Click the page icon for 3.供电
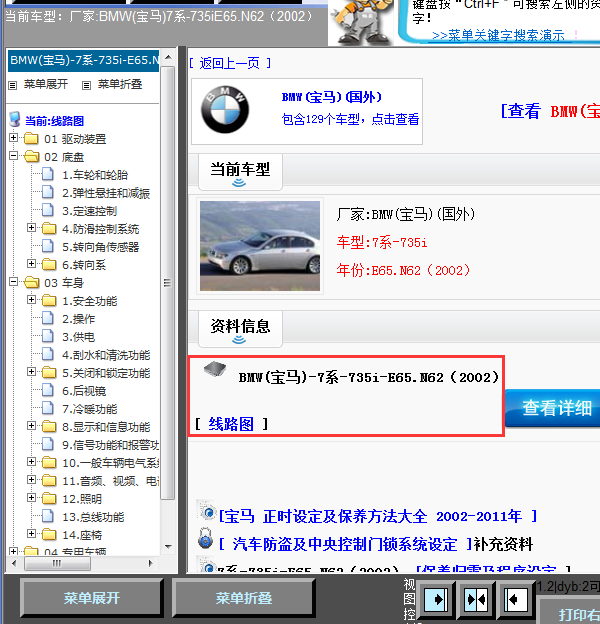The image size is (600, 624). tap(48, 336)
